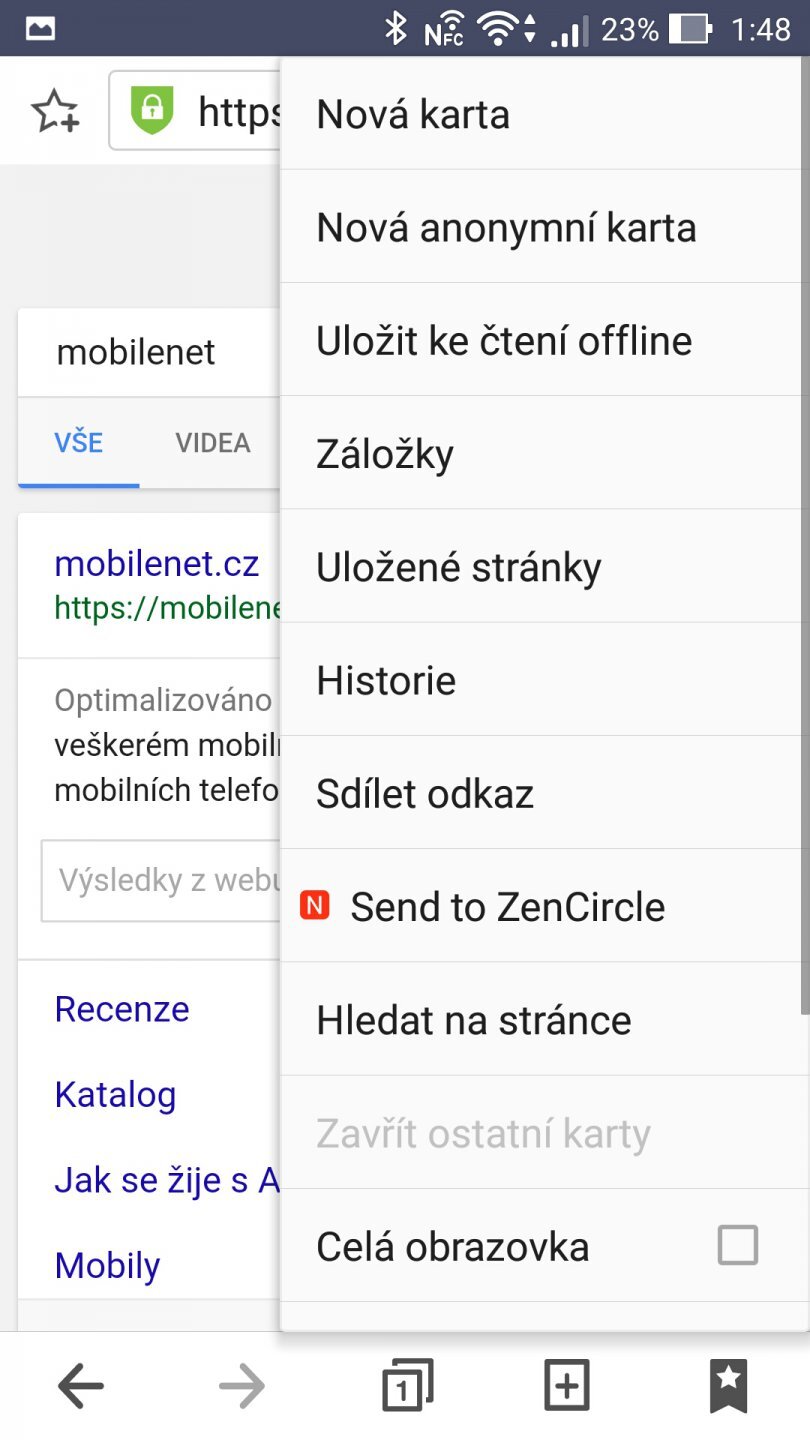Go back with the left arrow
The image size is (810, 1440).
pyautogui.click(x=81, y=1386)
